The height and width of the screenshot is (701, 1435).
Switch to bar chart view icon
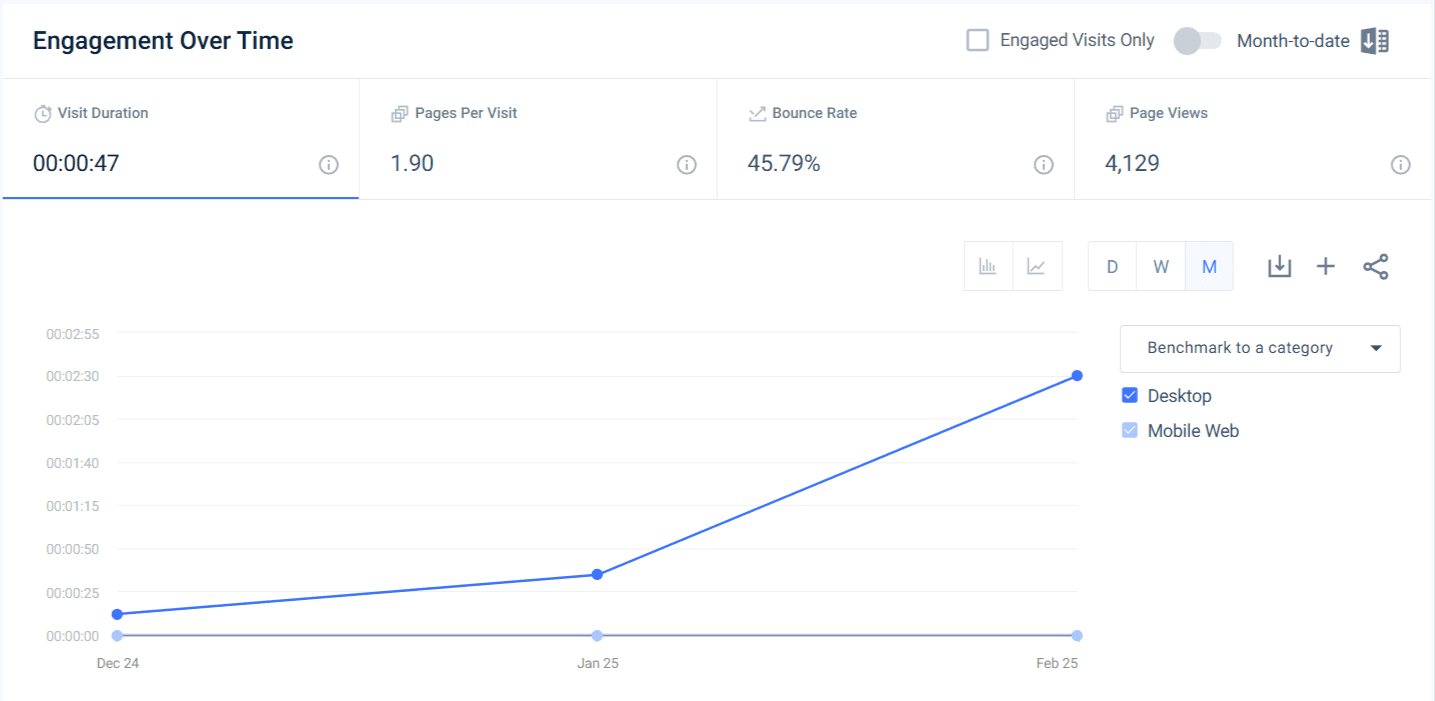pyautogui.click(x=988, y=266)
